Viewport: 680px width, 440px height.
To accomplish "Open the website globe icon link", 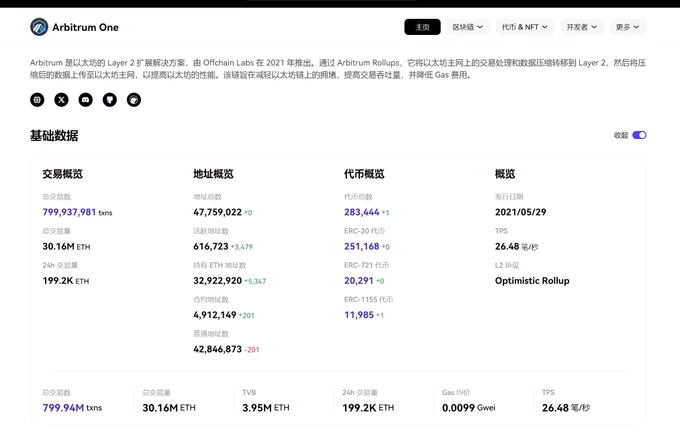I will pyautogui.click(x=37, y=100).
